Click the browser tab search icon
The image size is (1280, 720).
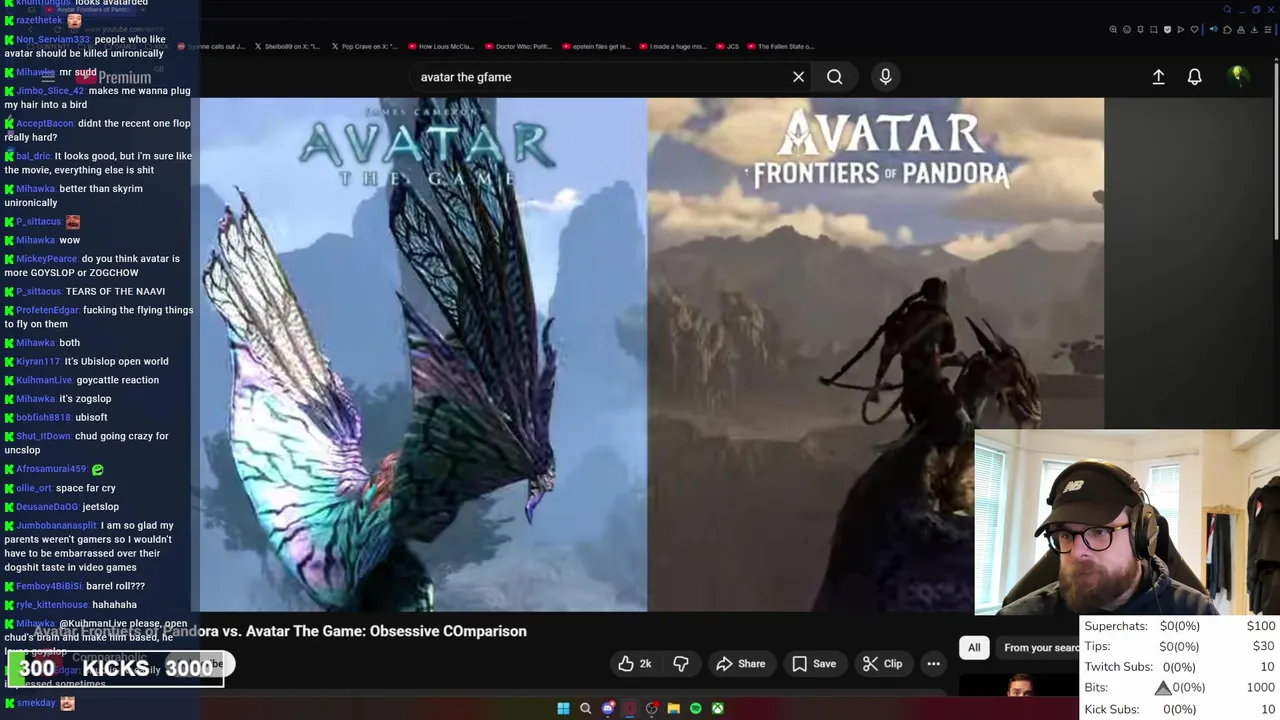point(1227,10)
